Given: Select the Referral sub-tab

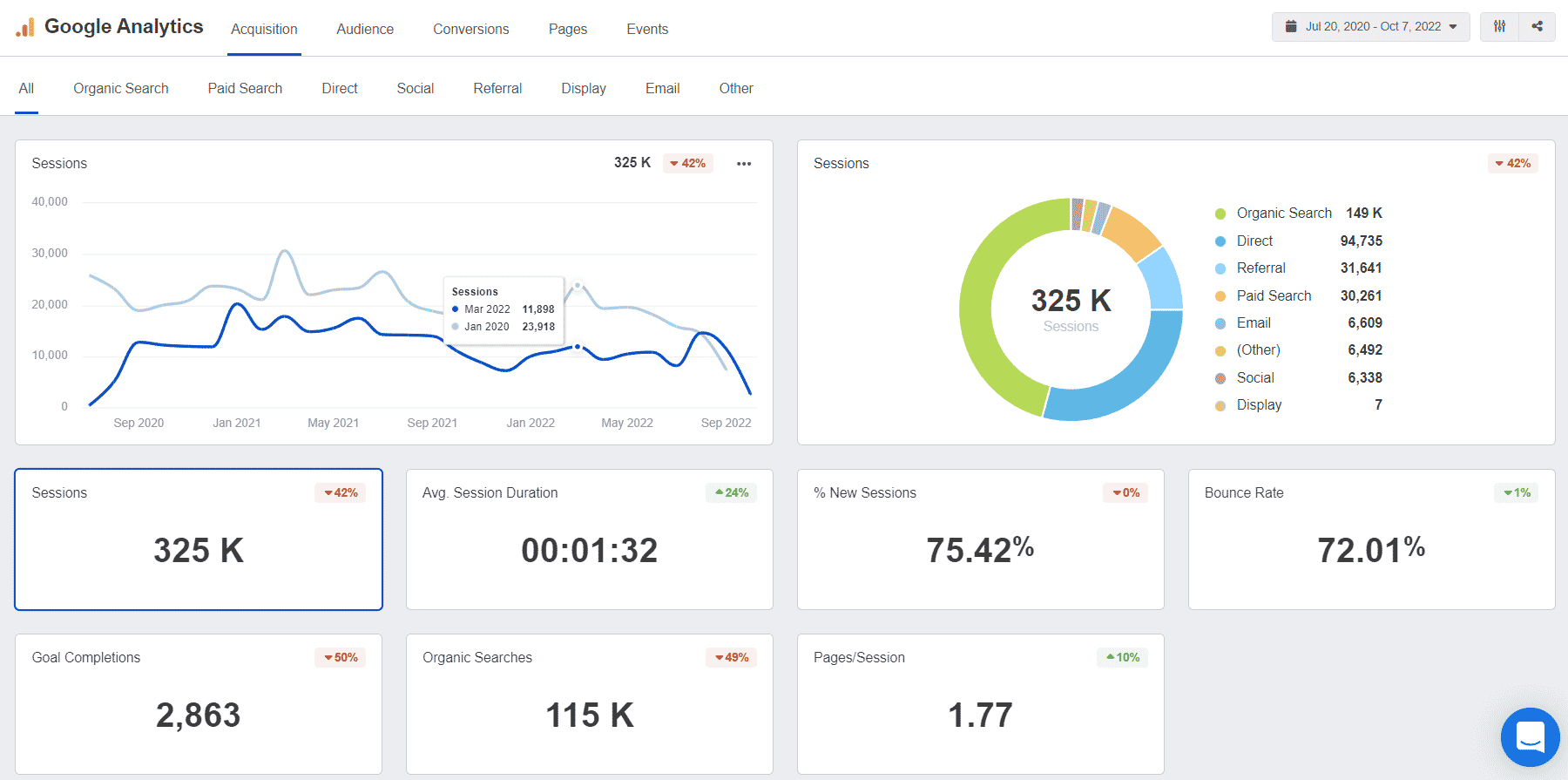Looking at the screenshot, I should [x=497, y=88].
